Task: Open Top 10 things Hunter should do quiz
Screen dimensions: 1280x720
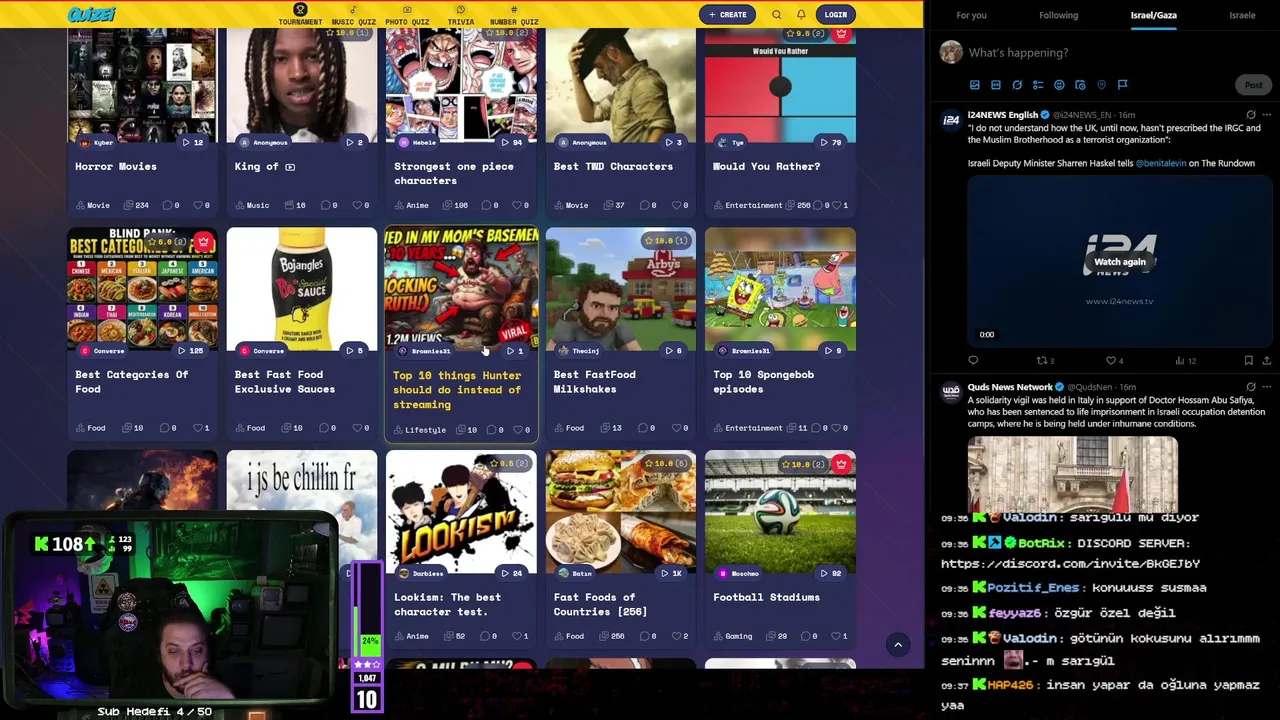Action: (x=457, y=390)
